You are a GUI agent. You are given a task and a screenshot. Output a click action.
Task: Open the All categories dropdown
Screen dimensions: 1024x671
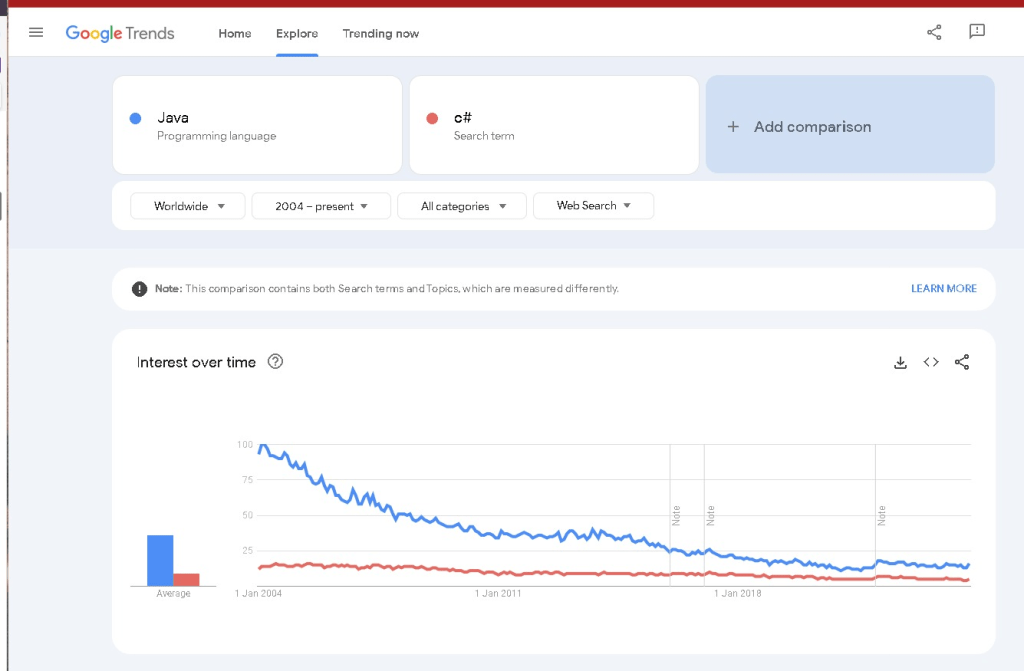point(462,206)
